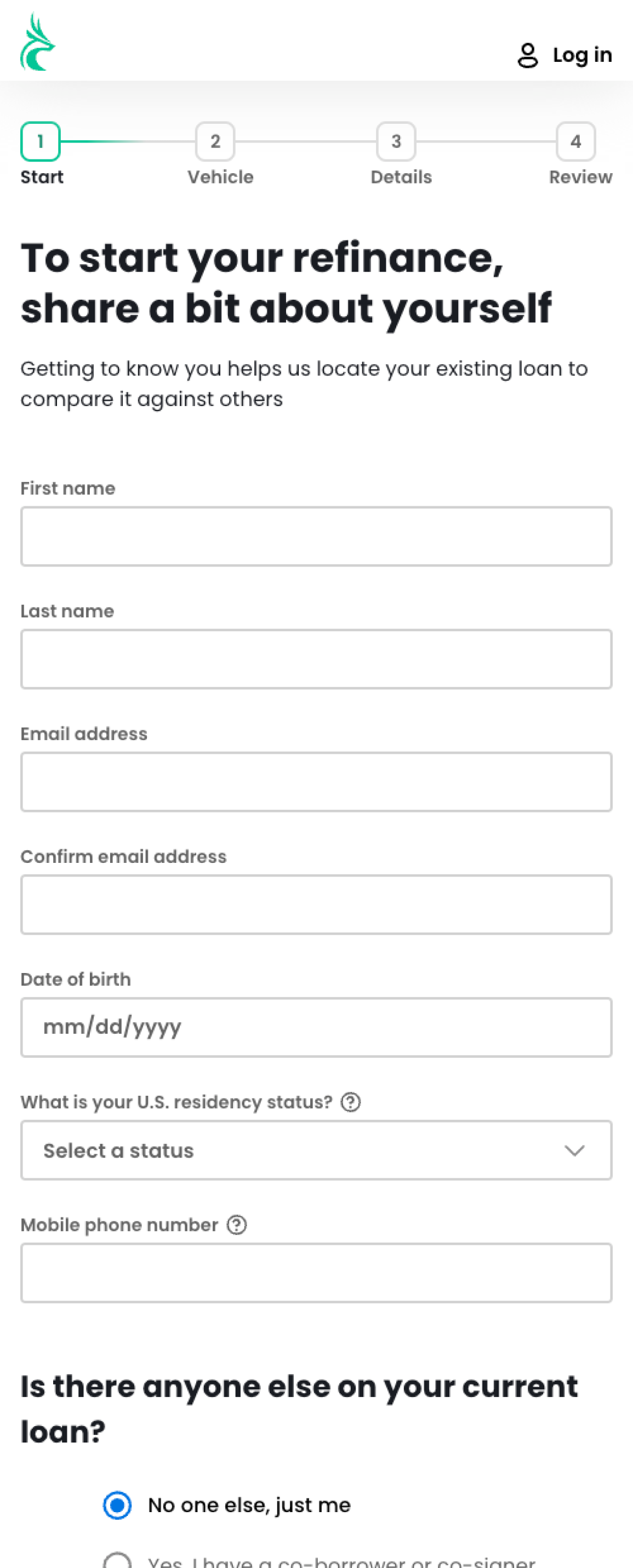The image size is (633, 1568).
Task: Click the Mobile phone number field
Action: tap(317, 1273)
